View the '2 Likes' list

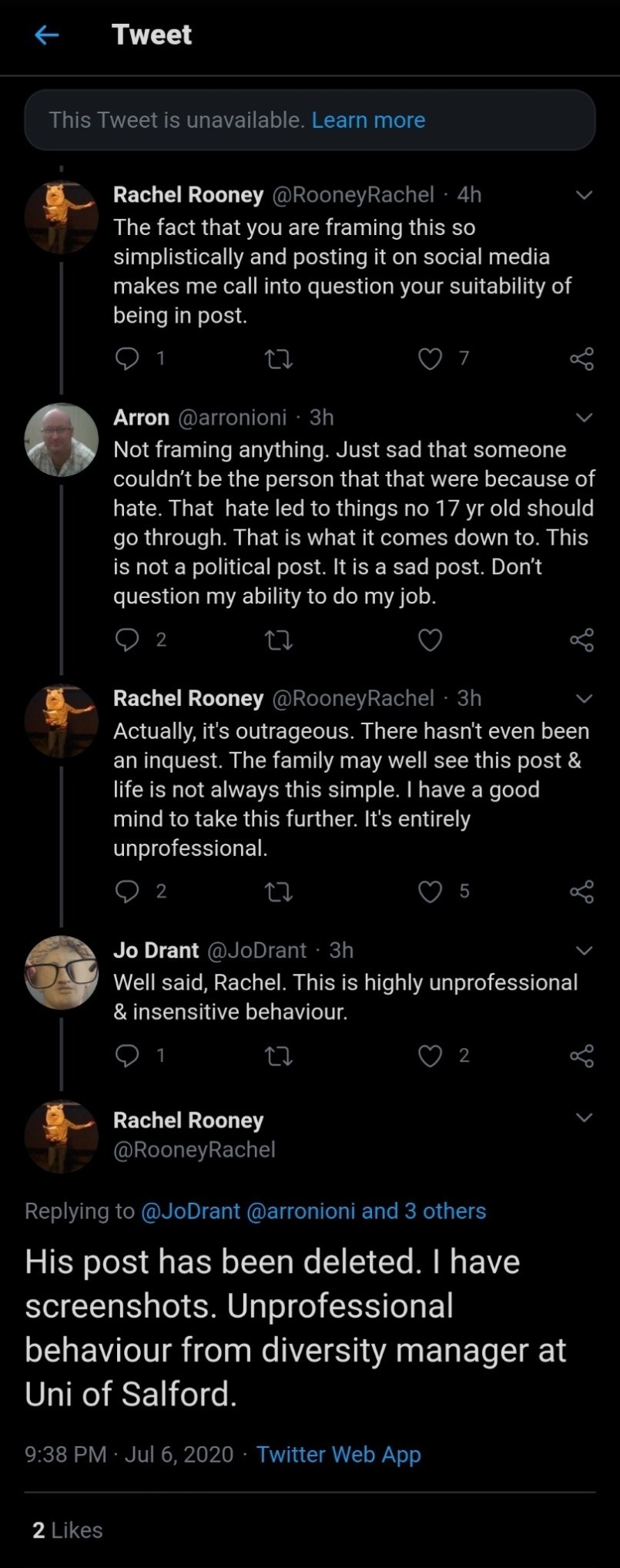coord(67,1530)
